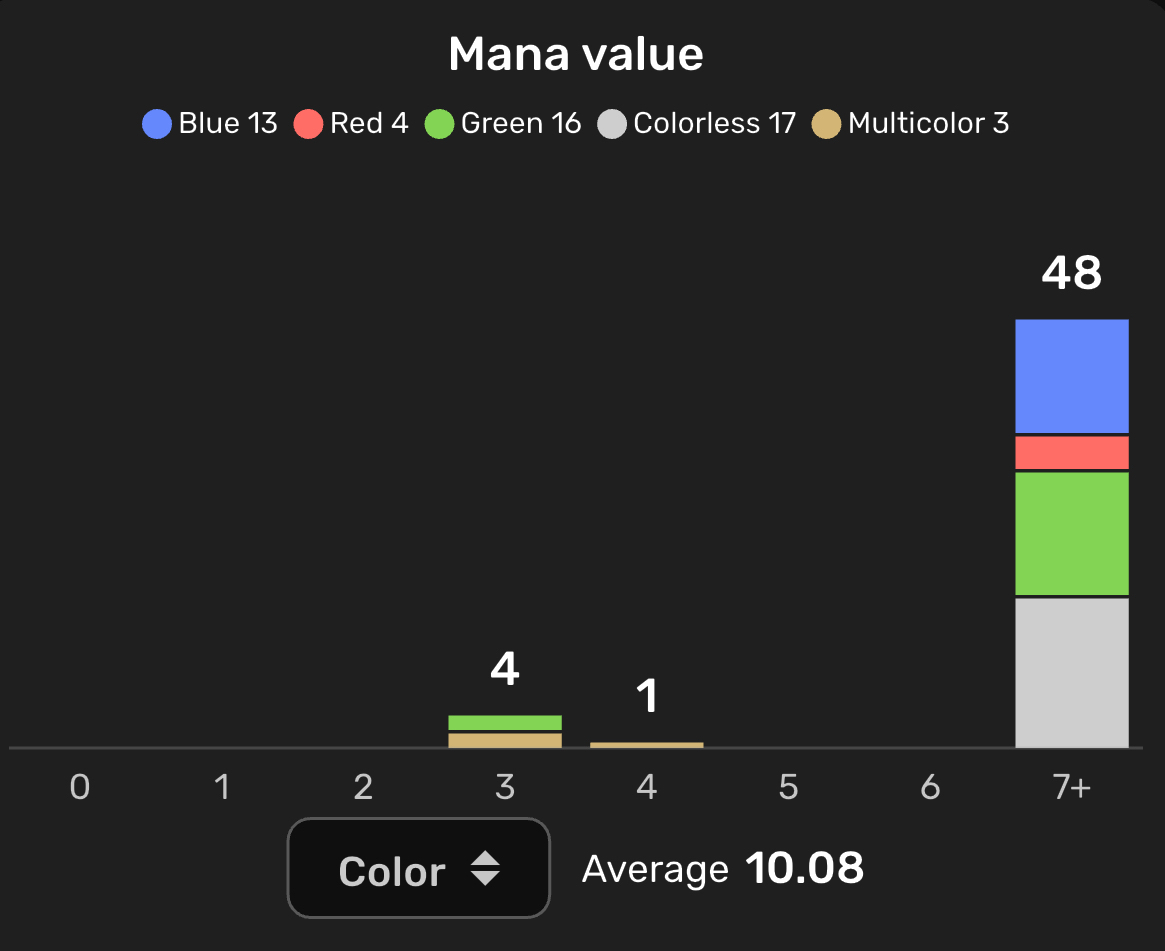The height and width of the screenshot is (951, 1165).
Task: Click the red legend color dot
Action: tap(308, 124)
